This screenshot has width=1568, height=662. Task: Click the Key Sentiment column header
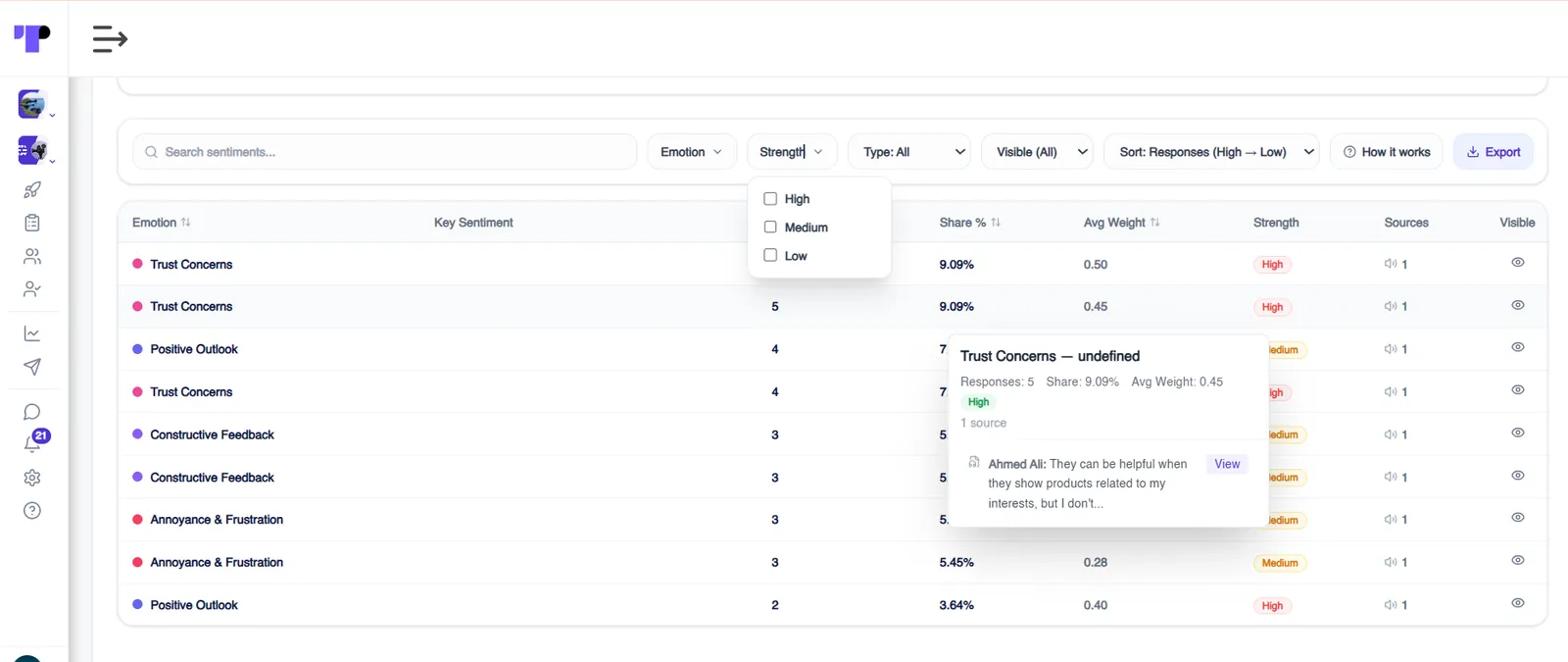(473, 223)
